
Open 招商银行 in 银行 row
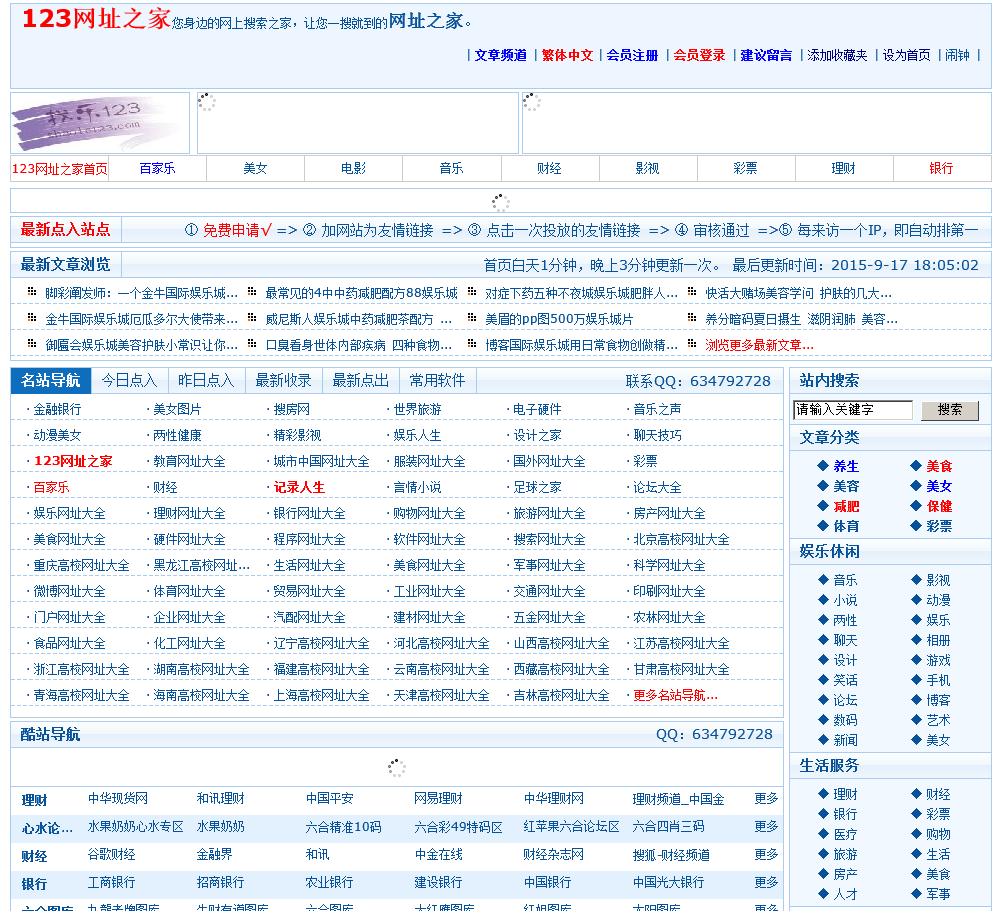(220, 883)
